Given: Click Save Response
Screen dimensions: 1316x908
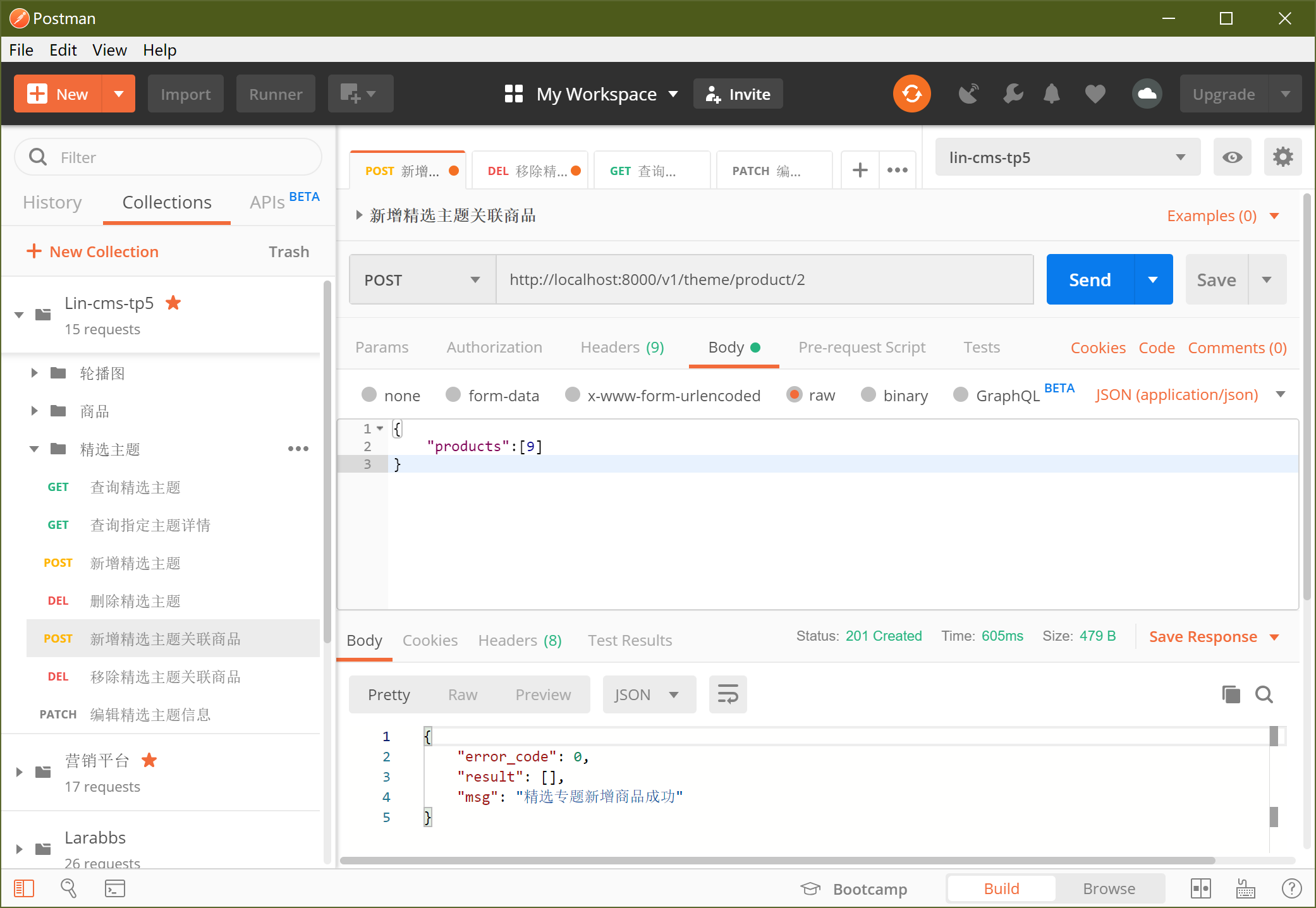Looking at the screenshot, I should 1214,636.
